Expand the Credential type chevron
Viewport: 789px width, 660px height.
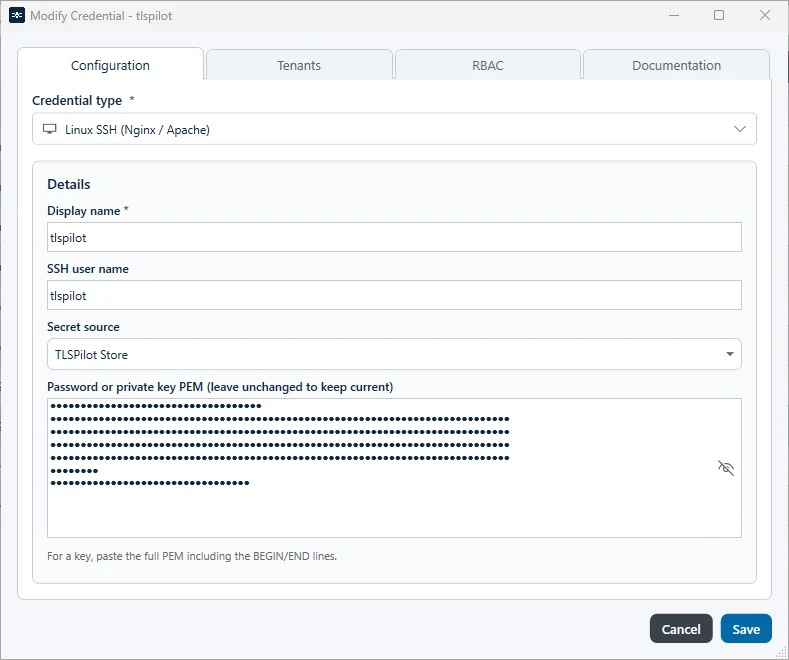point(740,129)
